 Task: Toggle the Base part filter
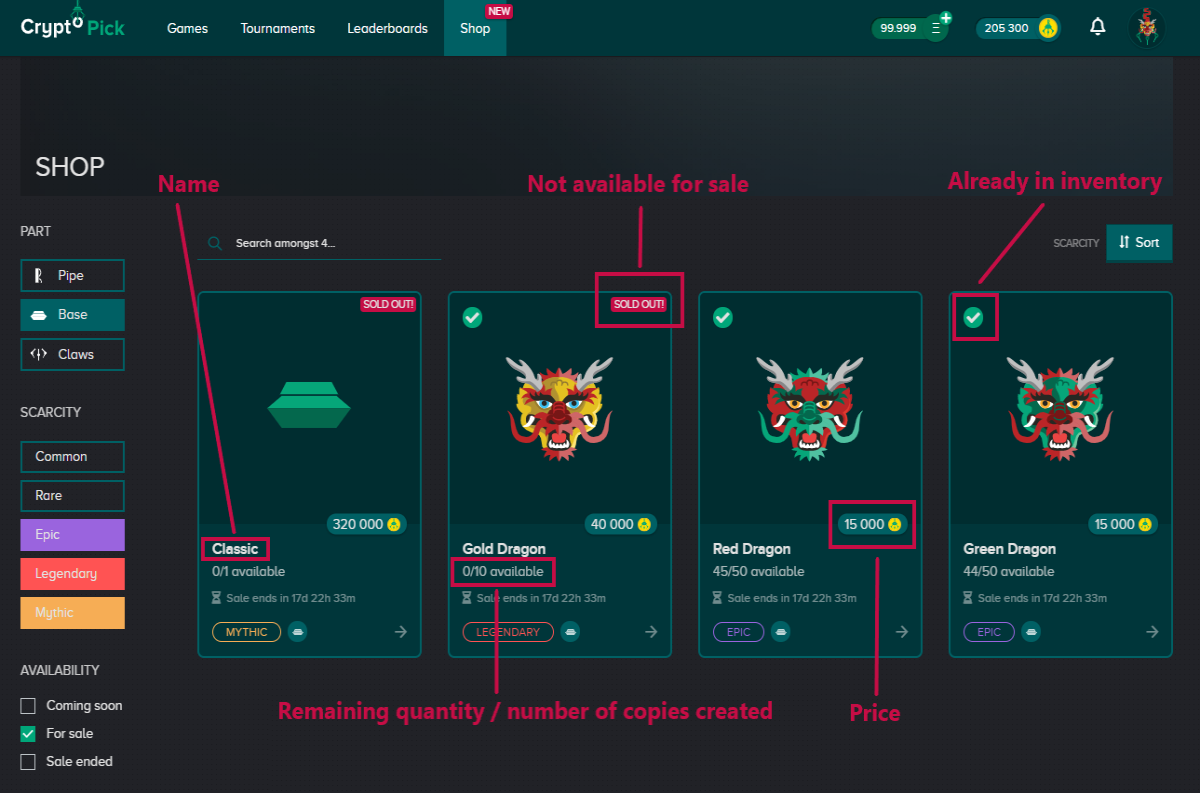tap(72, 314)
